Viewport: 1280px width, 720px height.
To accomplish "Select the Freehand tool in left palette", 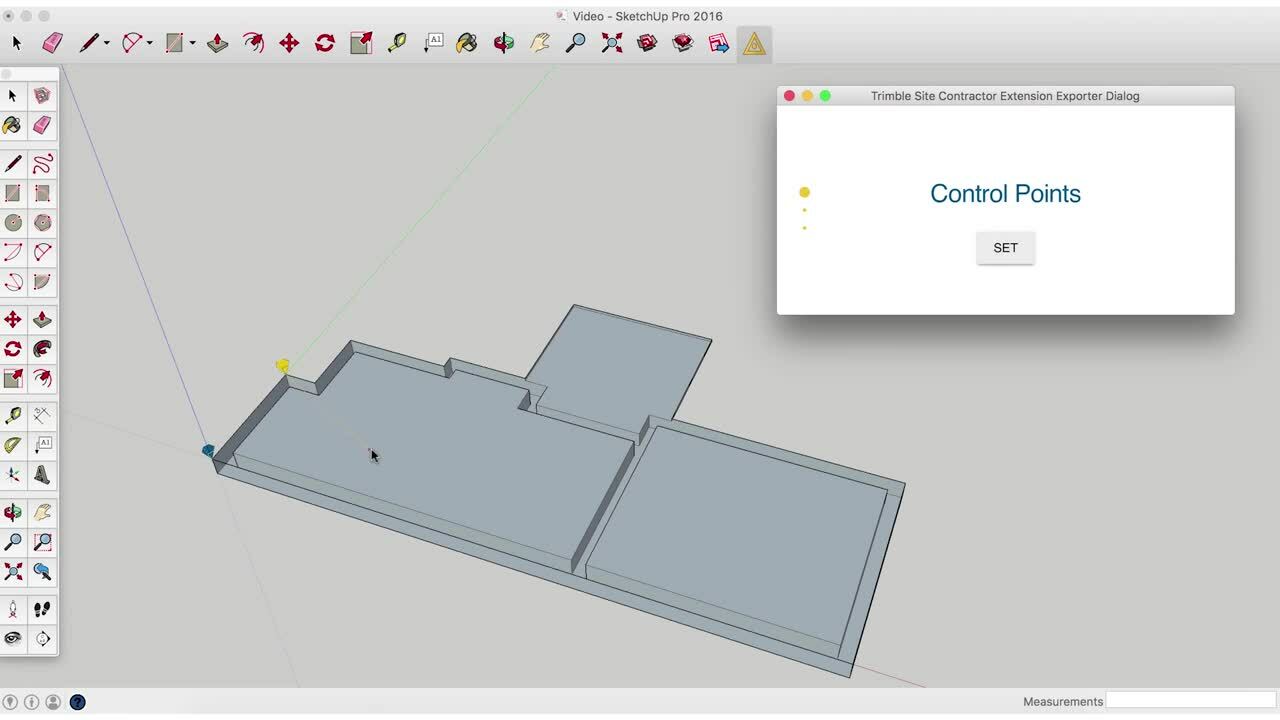I will point(42,164).
